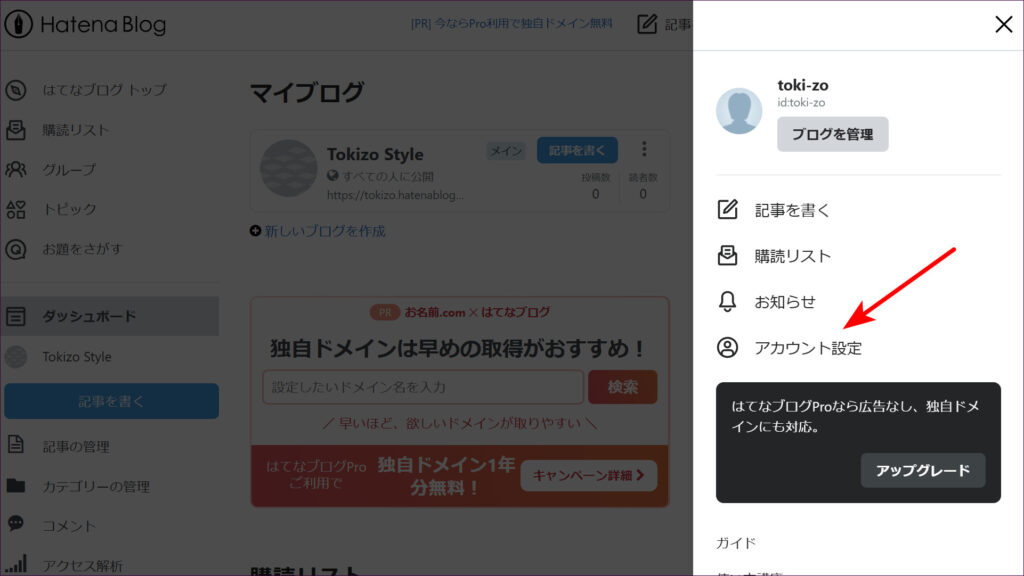1024x576 pixels.
Task: Open アカウント設定 from the panel menu
Action: (x=807, y=348)
